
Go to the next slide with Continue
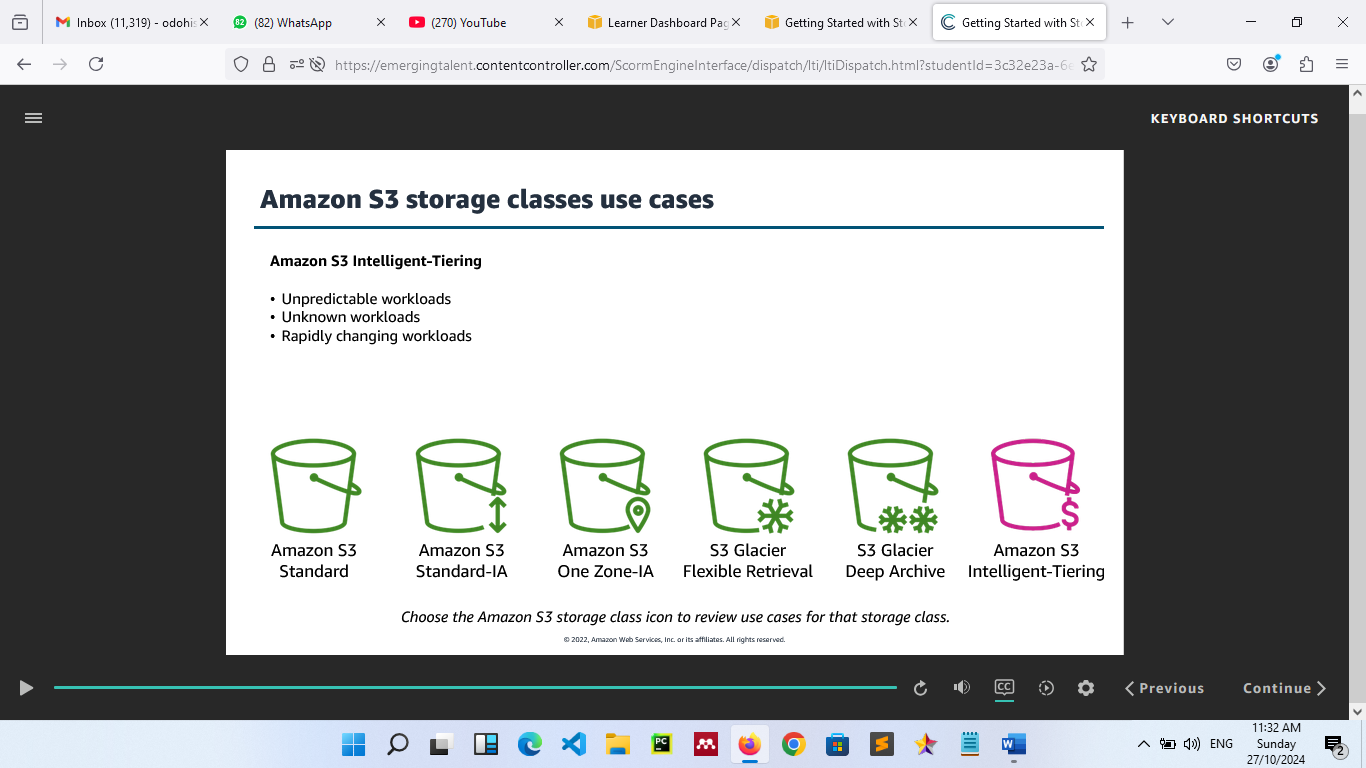tap(1284, 688)
